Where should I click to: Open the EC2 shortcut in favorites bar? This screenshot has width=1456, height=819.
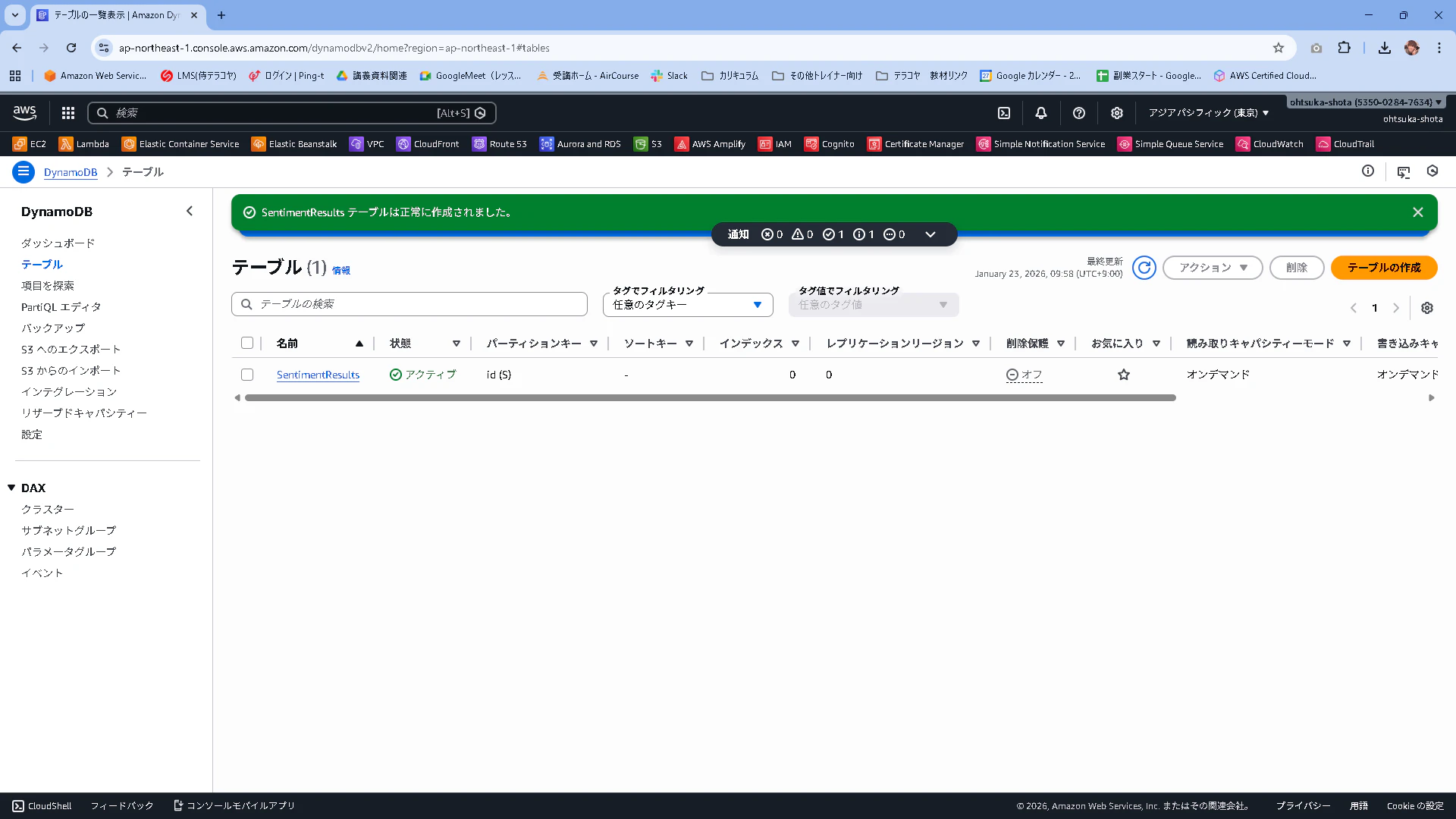(x=30, y=144)
